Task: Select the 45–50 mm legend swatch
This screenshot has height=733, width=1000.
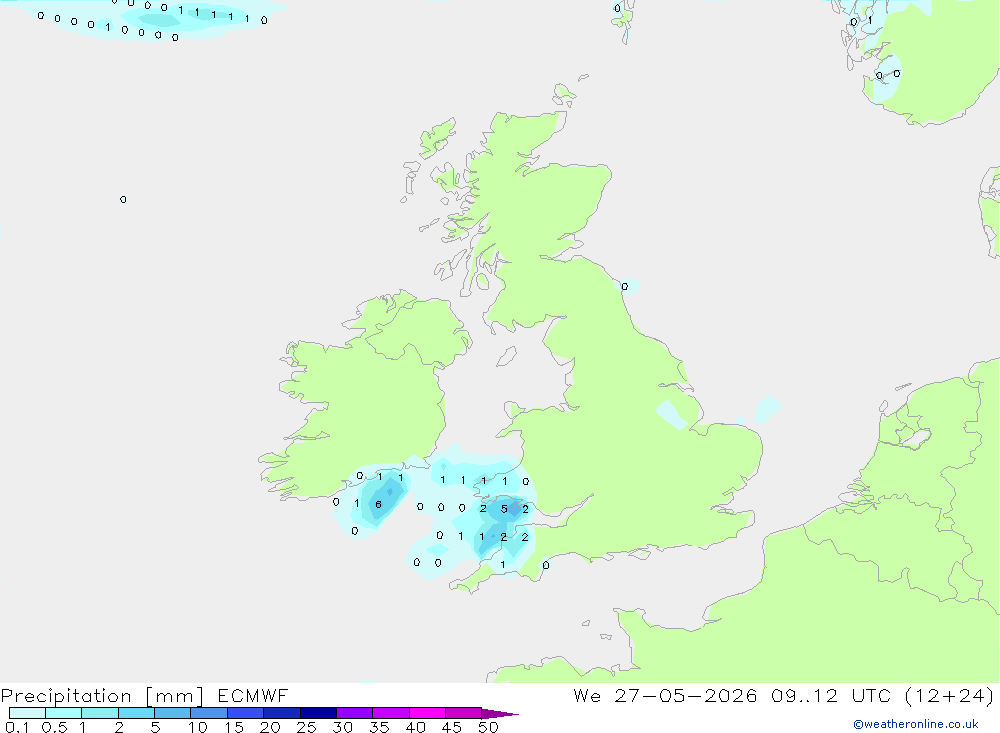Action: click(x=464, y=713)
